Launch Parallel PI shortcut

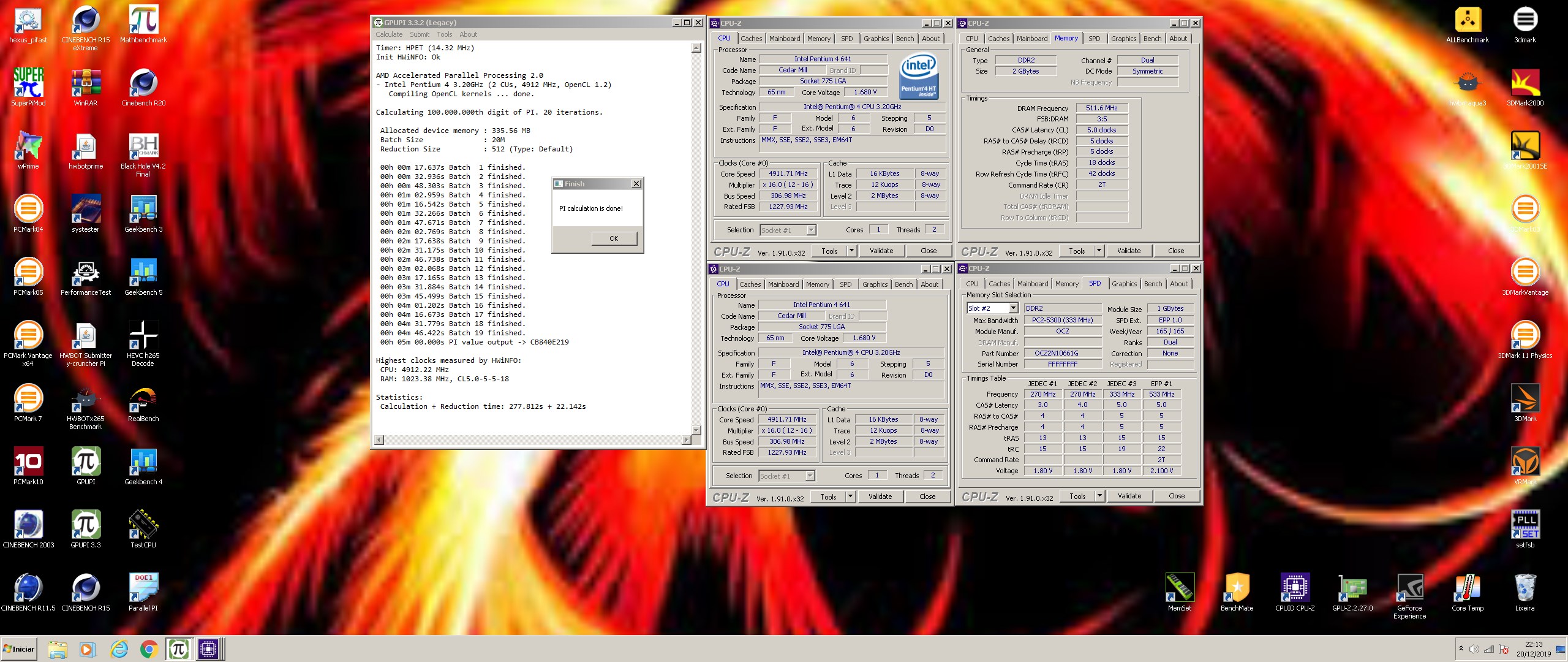point(143,592)
